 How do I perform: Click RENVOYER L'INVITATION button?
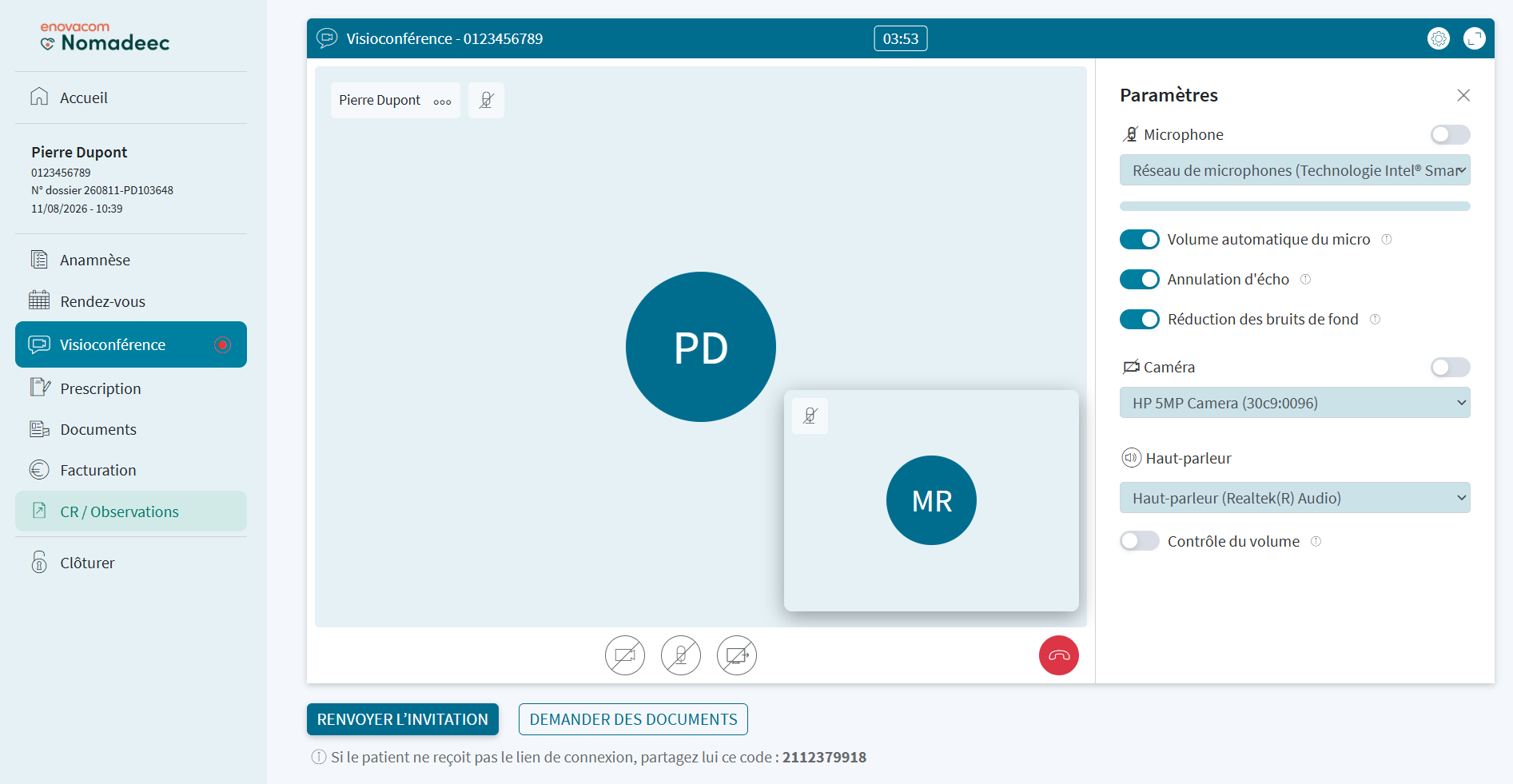coord(403,719)
